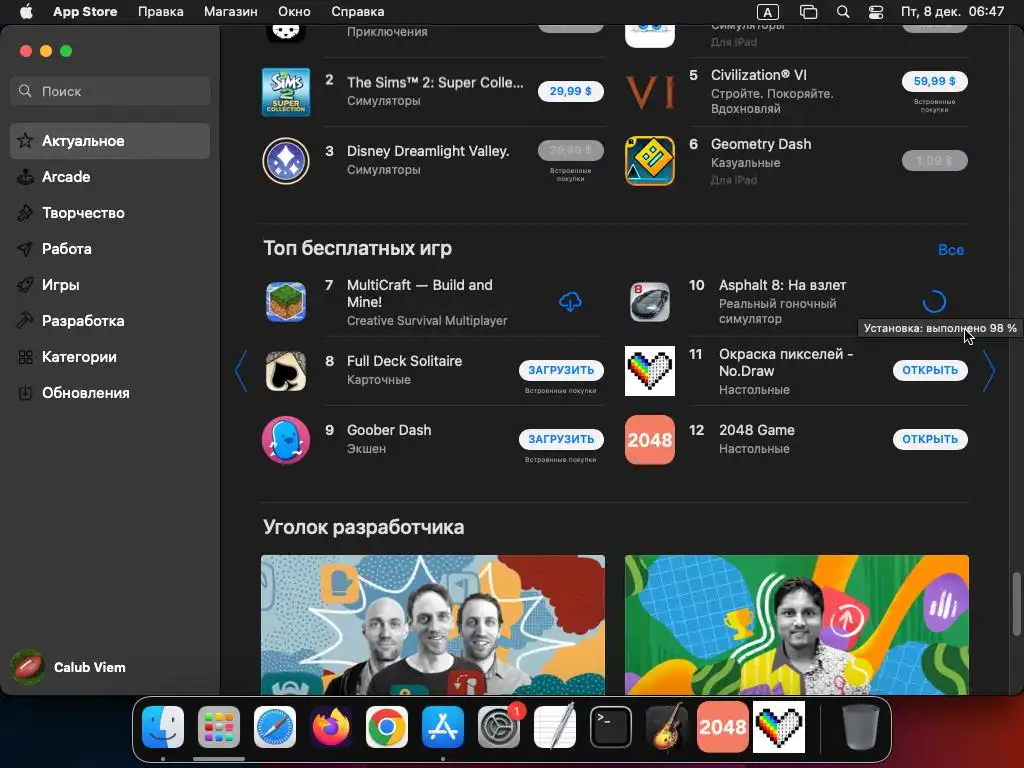
Task: Buy The Sims 2 for 29,99 $
Action: [570, 91]
